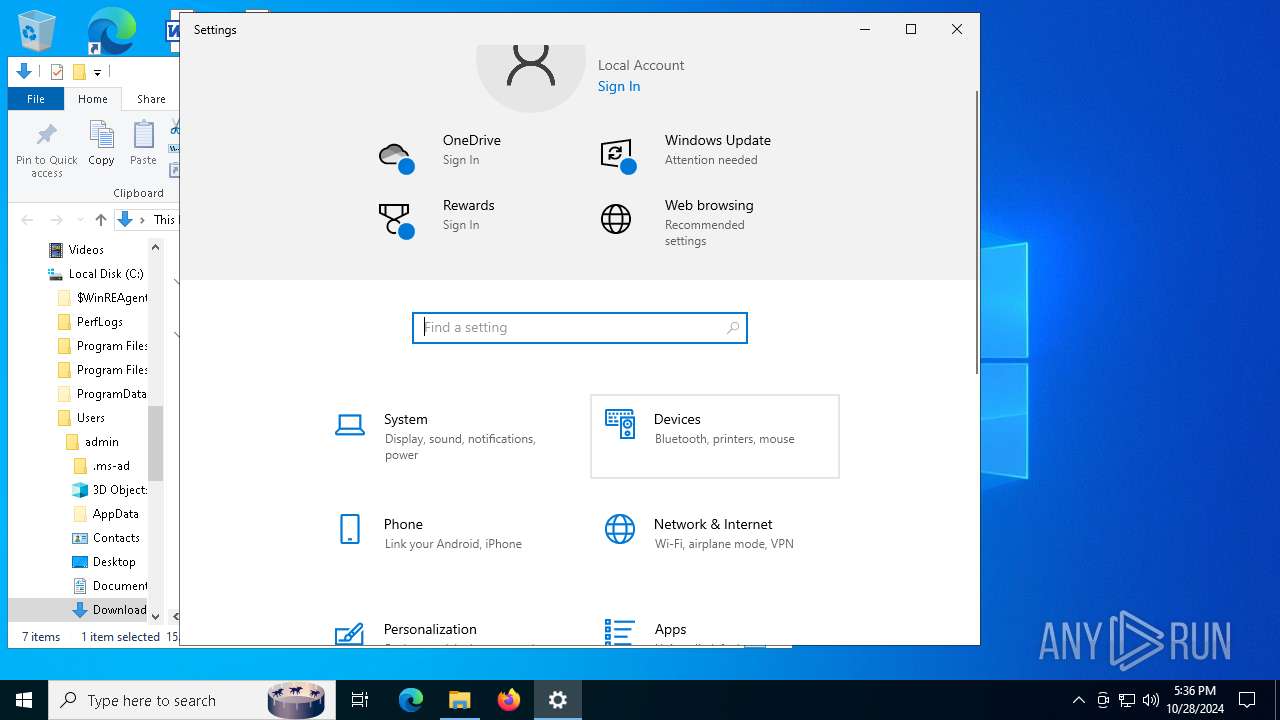Viewport: 1280px width, 720px height.
Task: Click the OneDrive Sign In label
Action: (x=461, y=160)
